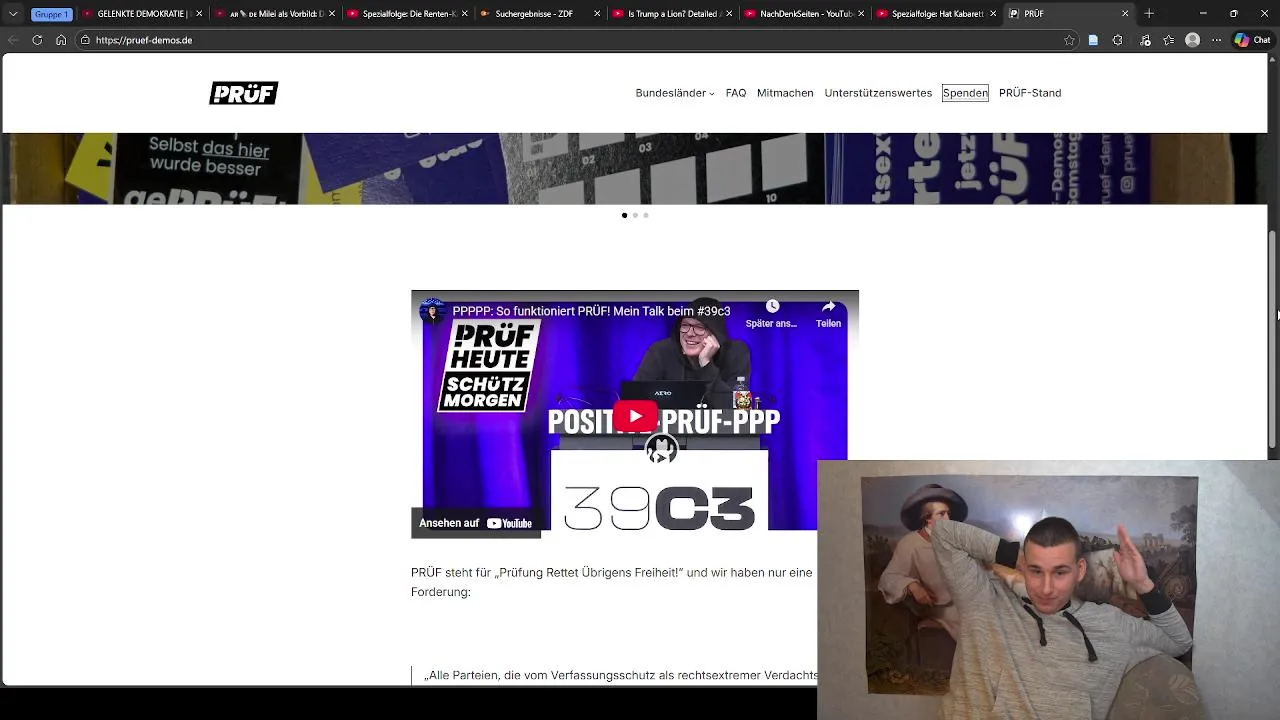Open the Unterstützenswertes menu item
Image resolution: width=1280 pixels, height=720 pixels.
coord(878,93)
